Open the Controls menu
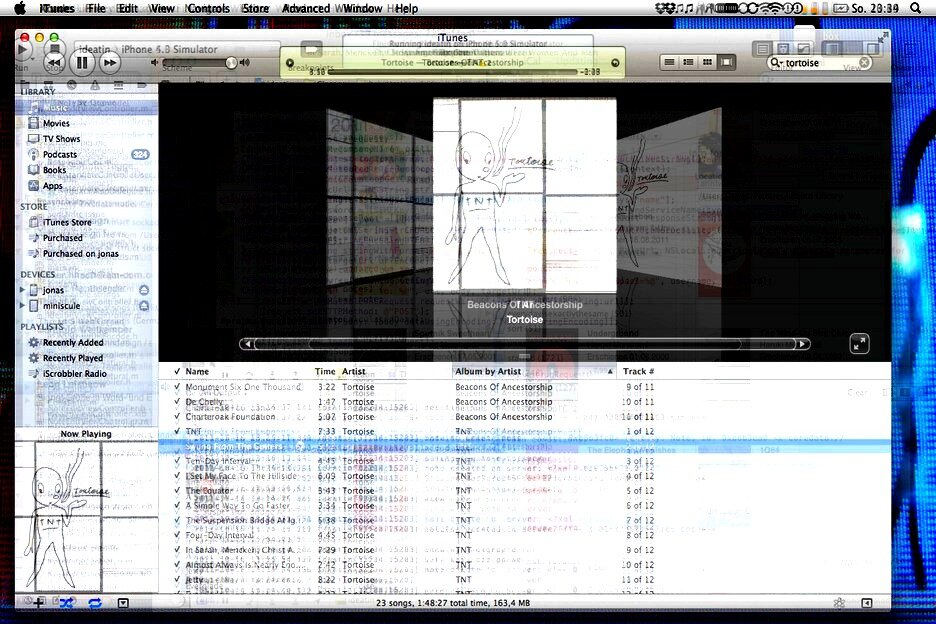The image size is (936, 624). [x=208, y=8]
